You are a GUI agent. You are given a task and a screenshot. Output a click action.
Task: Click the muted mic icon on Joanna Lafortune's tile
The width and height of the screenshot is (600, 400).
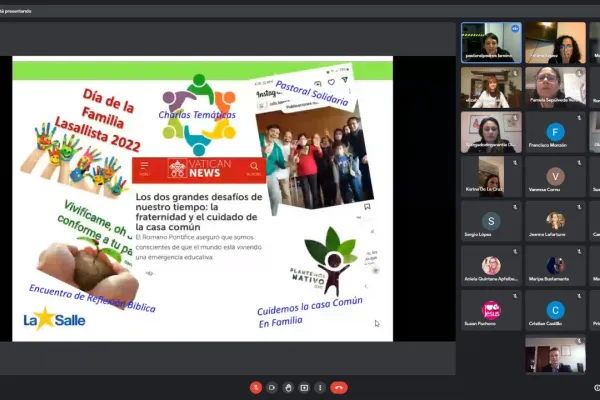[579, 207]
